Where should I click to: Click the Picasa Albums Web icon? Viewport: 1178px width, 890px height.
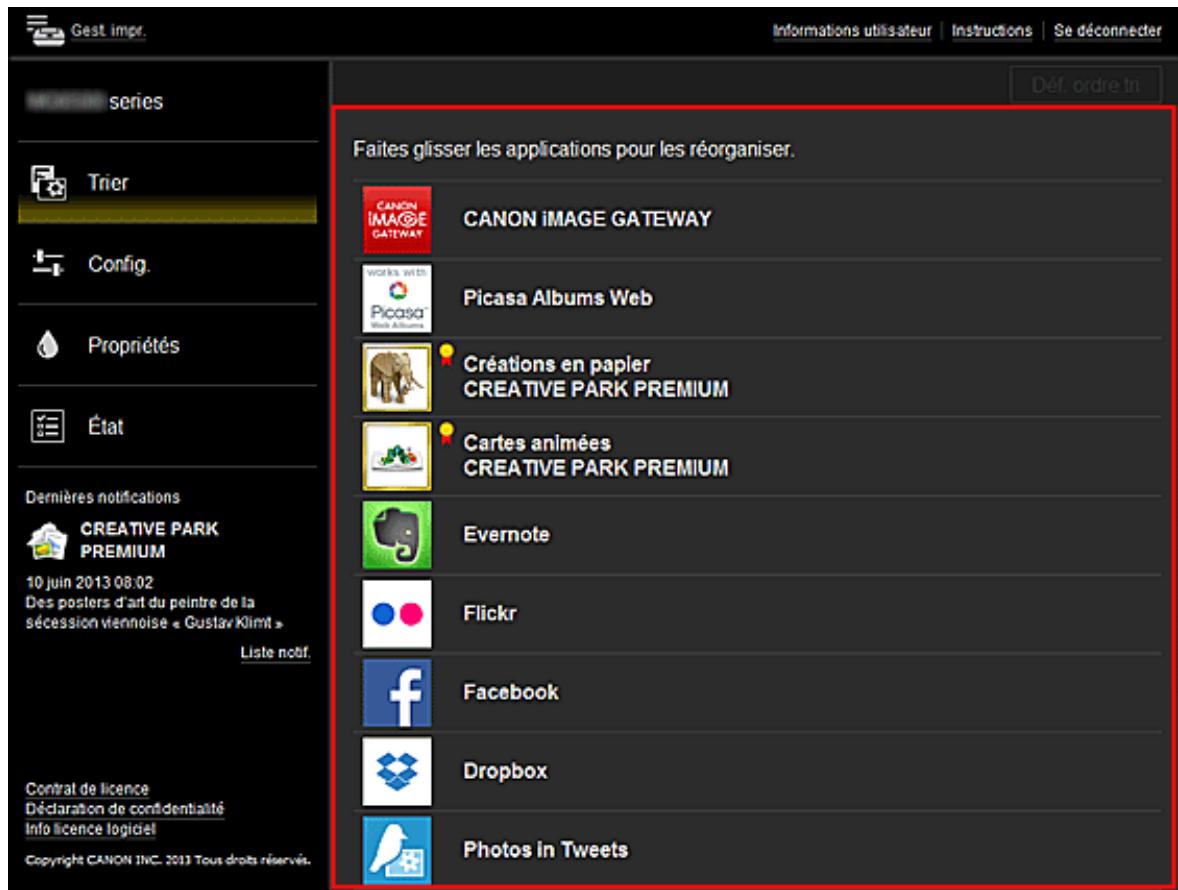[x=397, y=298]
